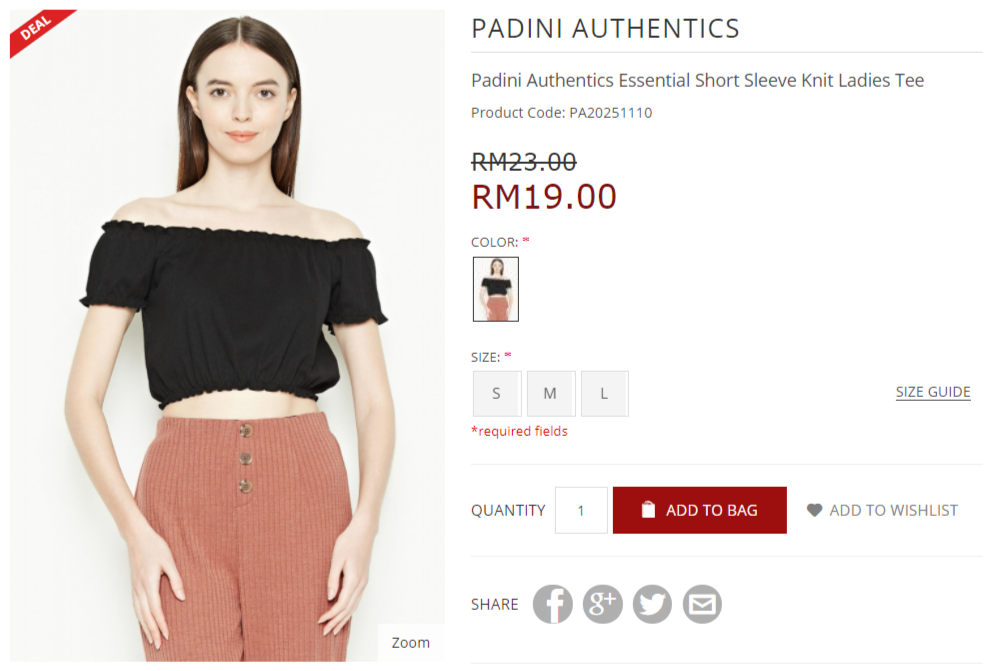Viewport: 993px width, 671px height.
Task: Click the product title text
Action: click(x=697, y=80)
